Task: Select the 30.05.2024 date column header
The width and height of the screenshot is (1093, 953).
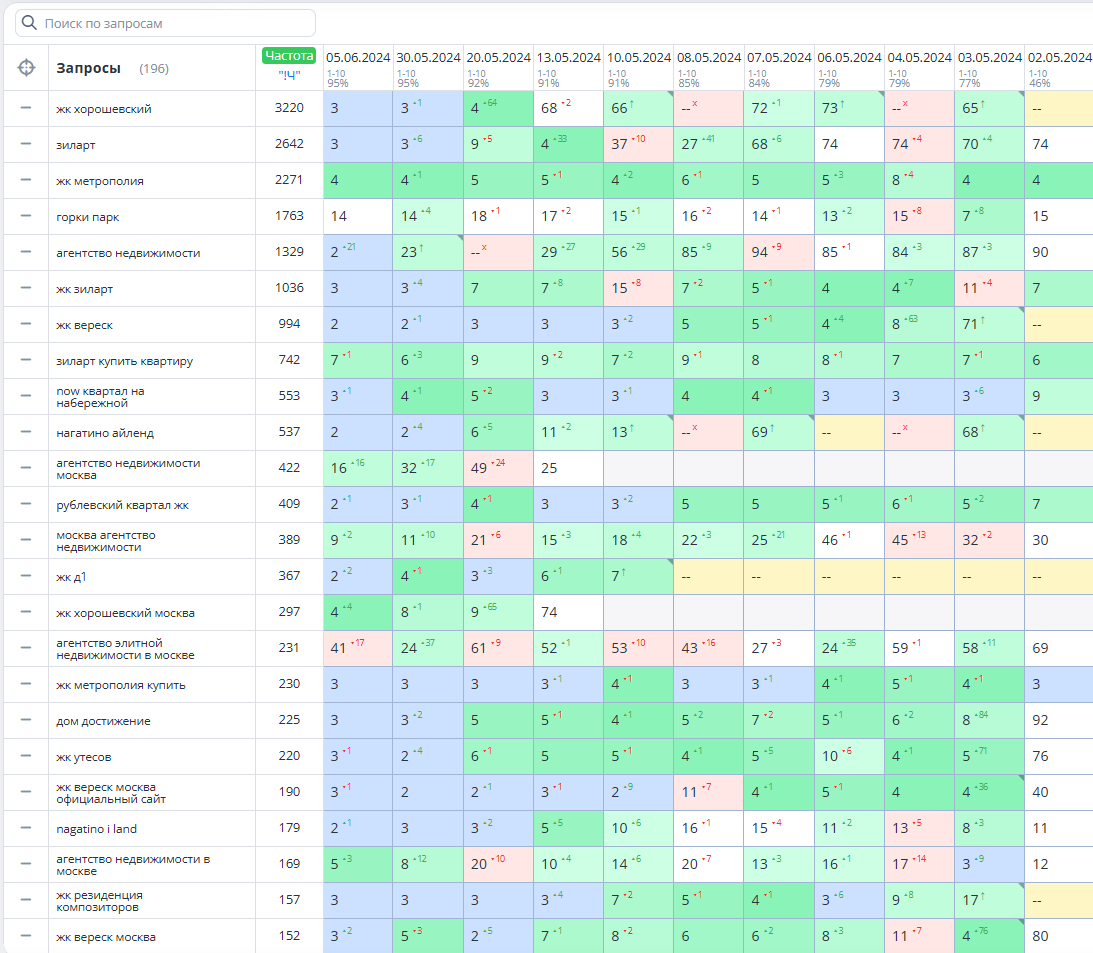Action: click(428, 57)
